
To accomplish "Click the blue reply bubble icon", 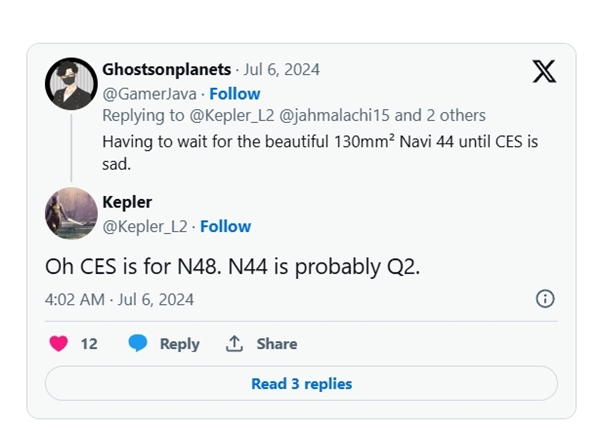I will click(138, 343).
